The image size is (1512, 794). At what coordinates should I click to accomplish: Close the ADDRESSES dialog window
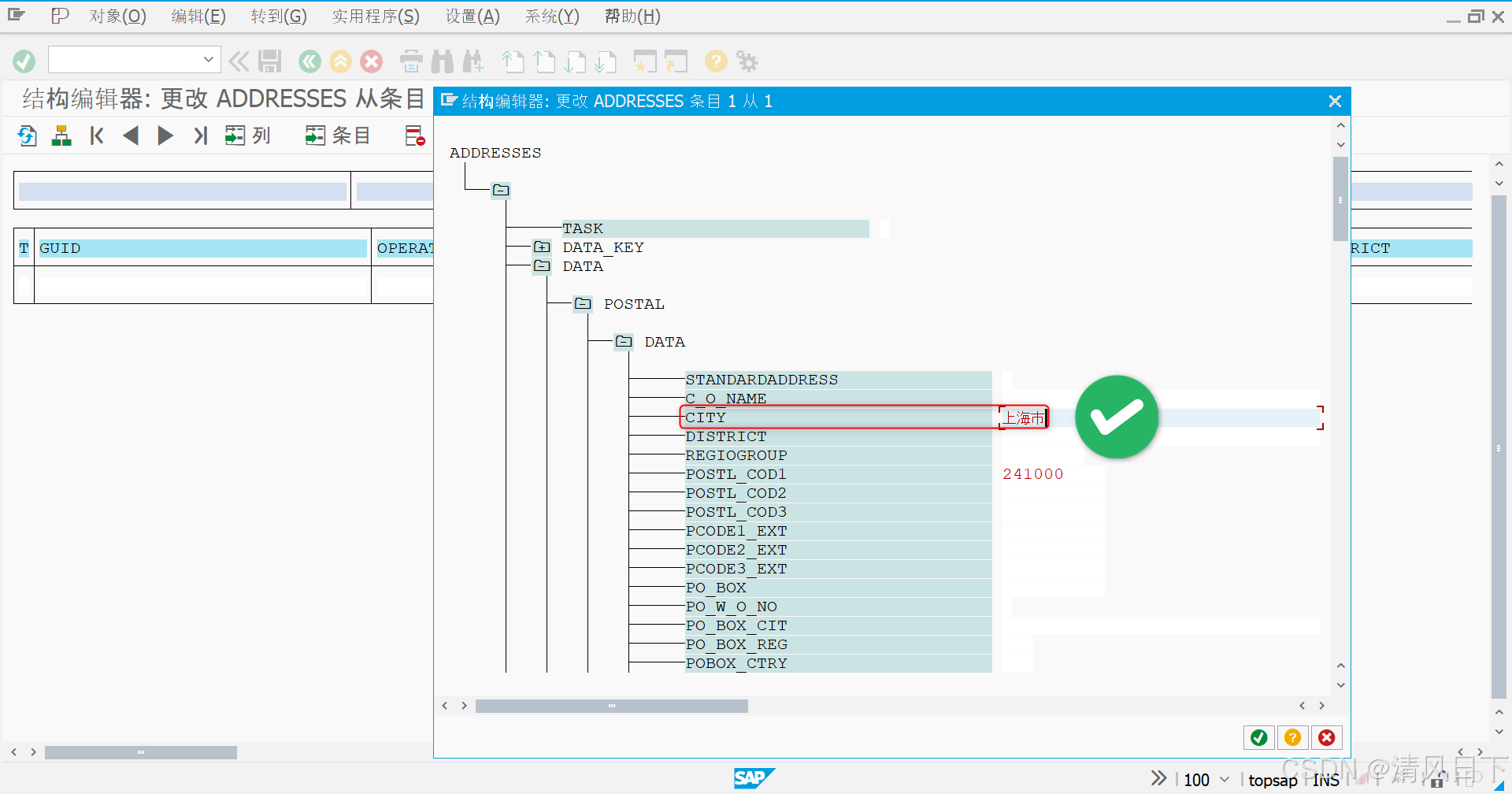click(x=1335, y=101)
